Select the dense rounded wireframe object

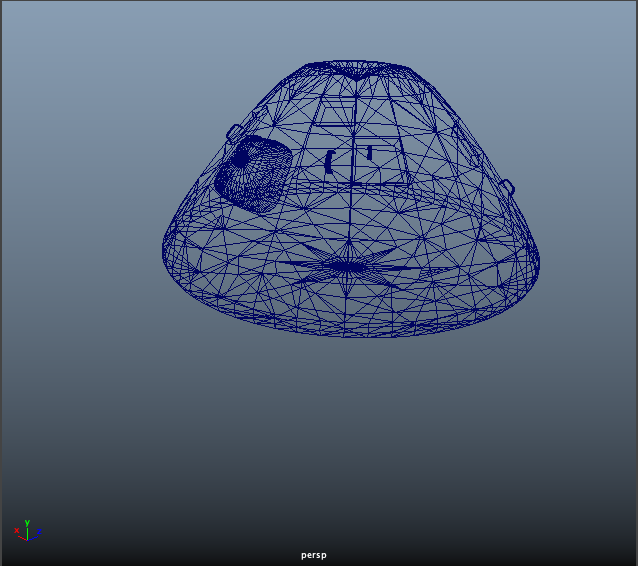[x=253, y=174]
